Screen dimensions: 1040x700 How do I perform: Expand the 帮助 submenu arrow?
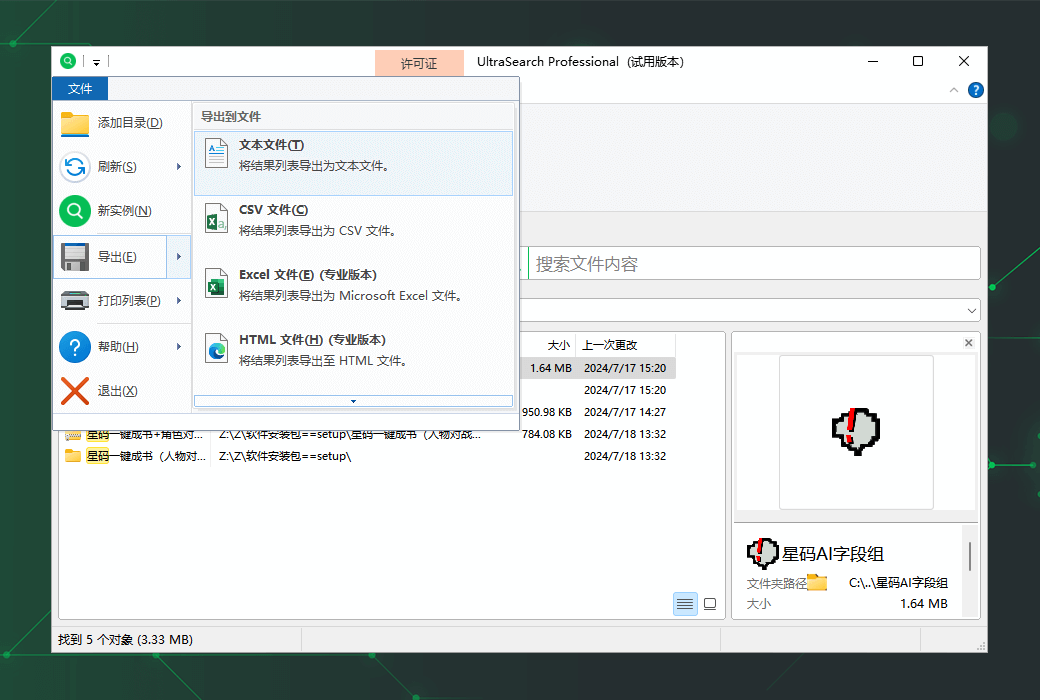click(178, 346)
